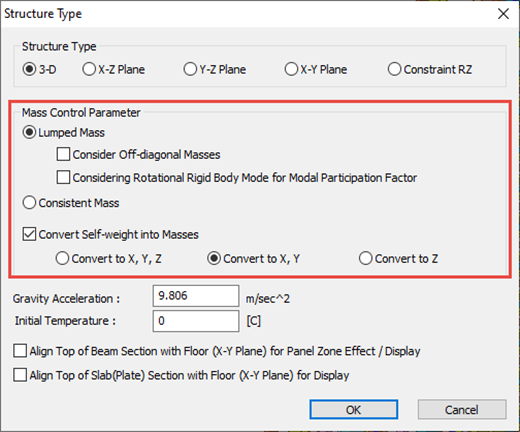This screenshot has width=520, height=432.
Task: Close the Structure Type dialog
Action: (503, 14)
